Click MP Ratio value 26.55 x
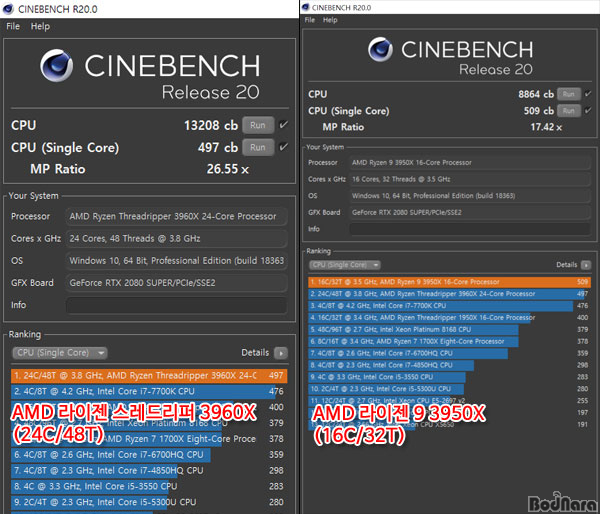This screenshot has width=600, height=514. [x=228, y=169]
